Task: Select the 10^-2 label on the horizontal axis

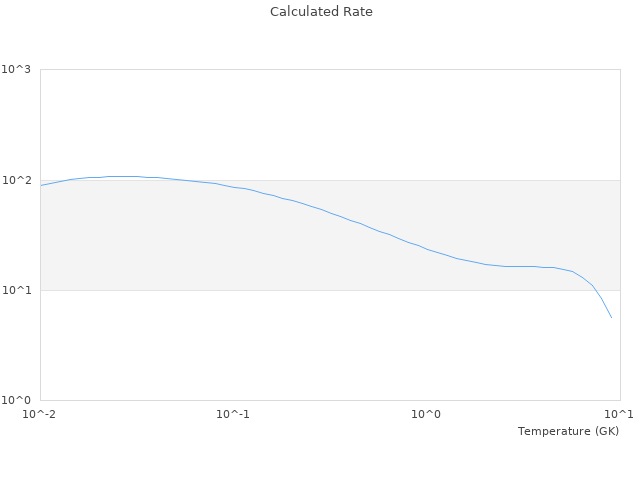Action: (40, 414)
